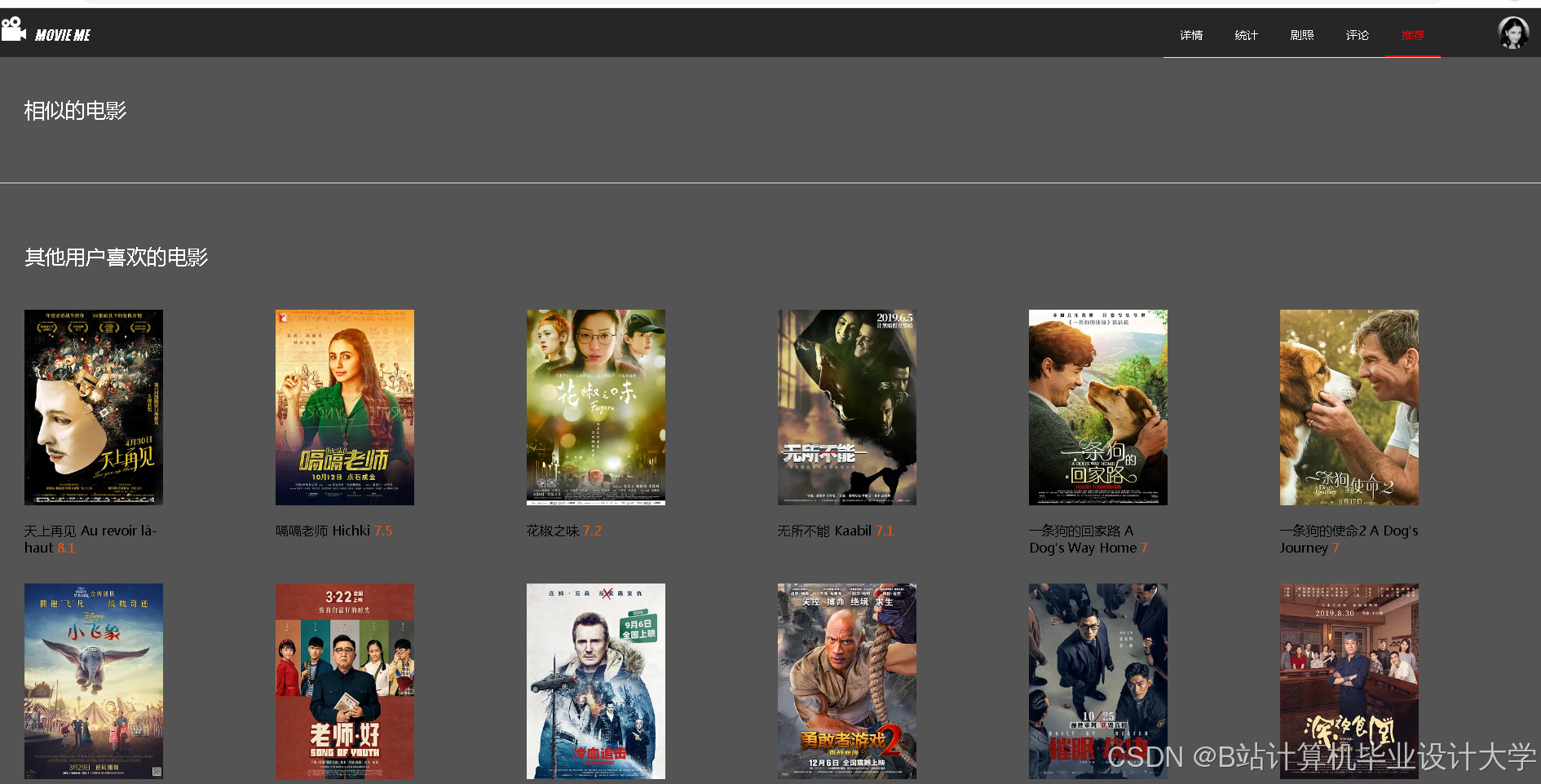
Task: Click the 天上再见 Au revoir là-haut title
Action: 90,539
